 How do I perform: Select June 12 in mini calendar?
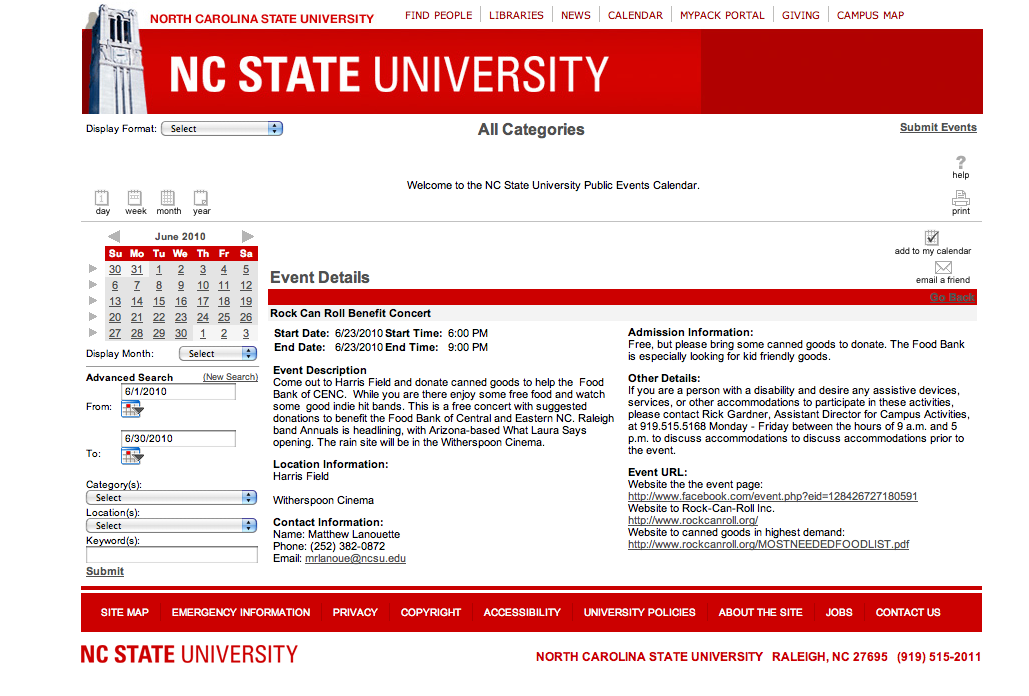(246, 286)
